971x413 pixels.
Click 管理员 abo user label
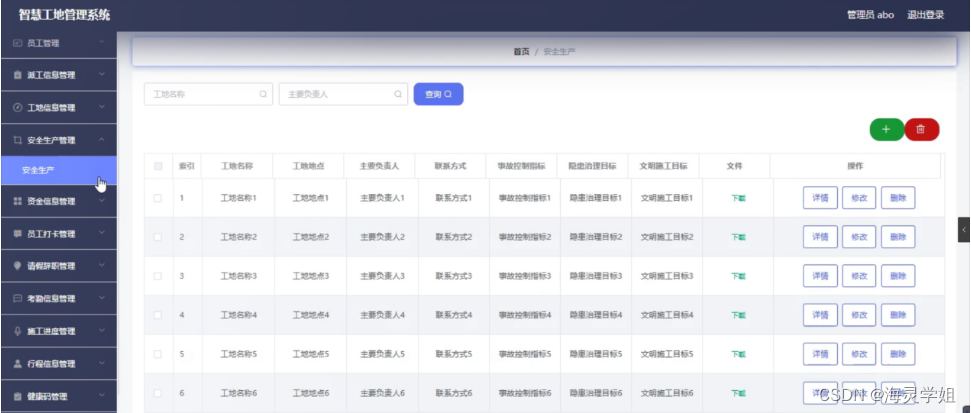pos(870,15)
